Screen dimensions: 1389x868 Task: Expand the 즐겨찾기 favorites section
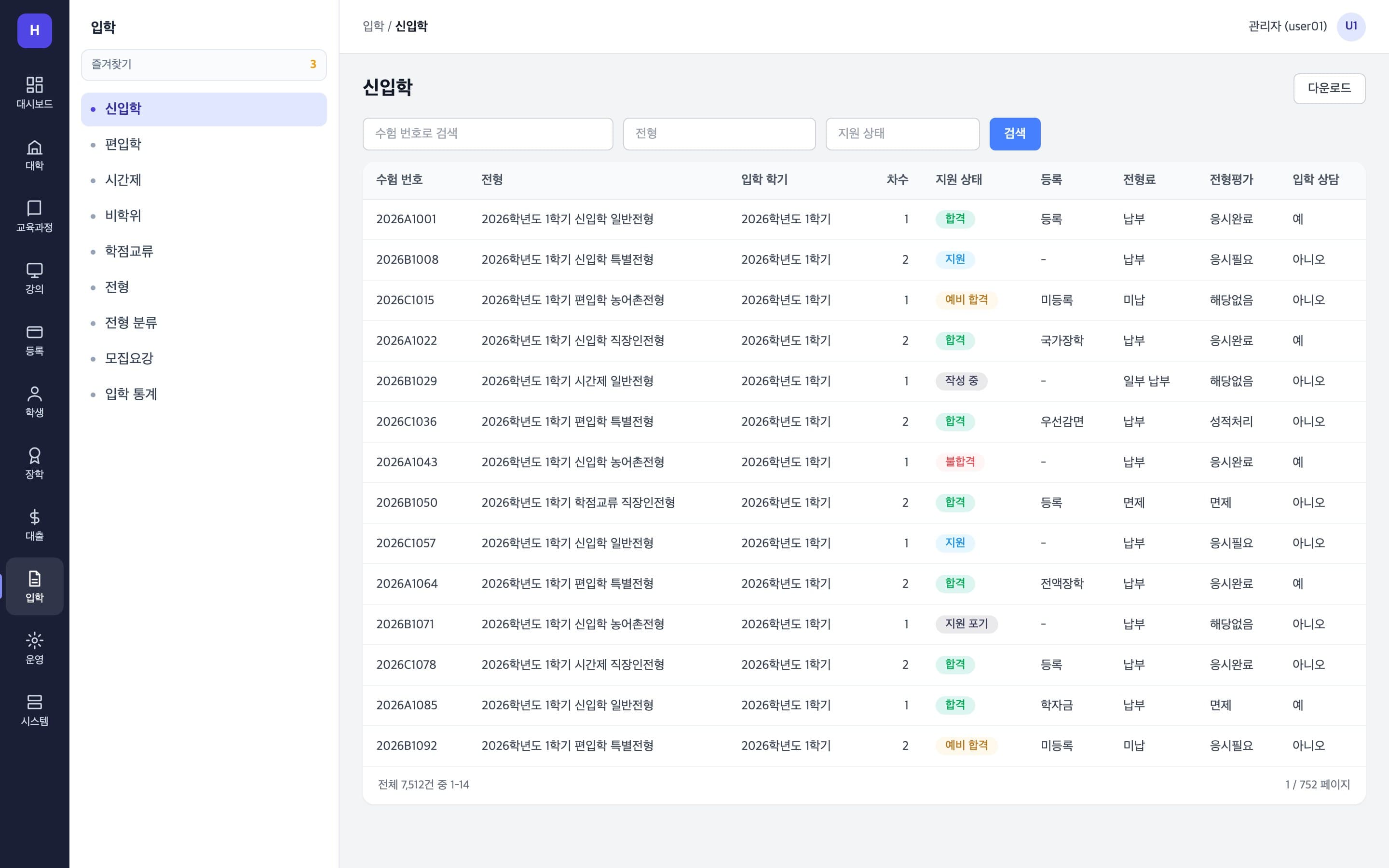point(204,64)
